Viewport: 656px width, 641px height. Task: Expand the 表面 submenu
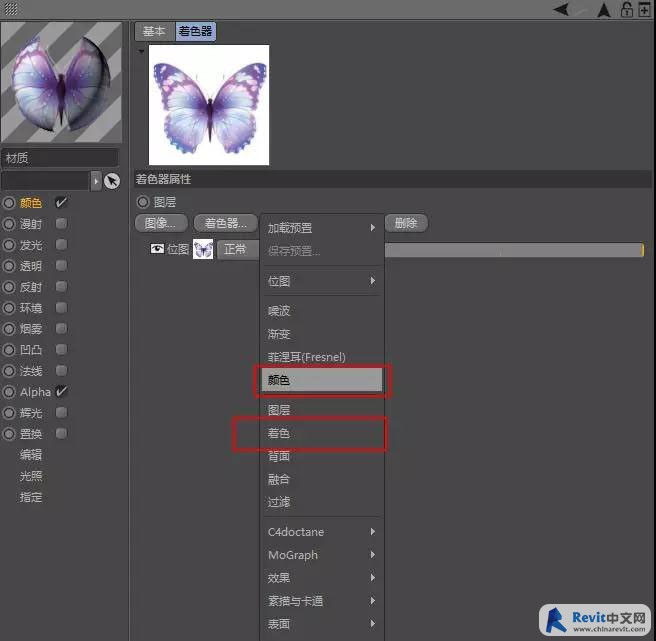(x=321, y=624)
